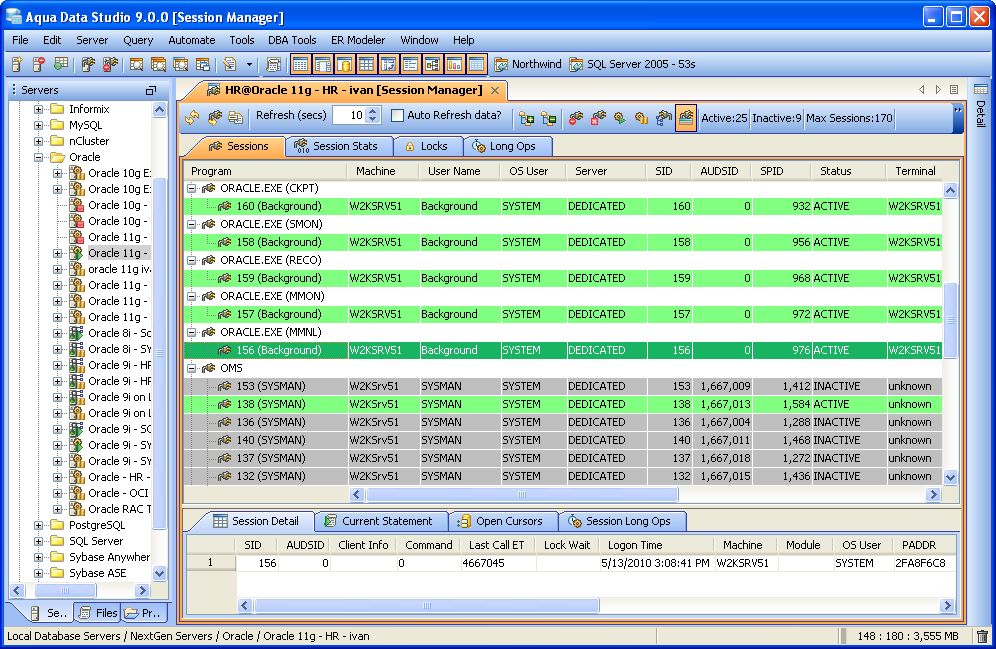This screenshot has width=996, height=649.
Task: Open the DBA Tools menu
Action: point(292,40)
